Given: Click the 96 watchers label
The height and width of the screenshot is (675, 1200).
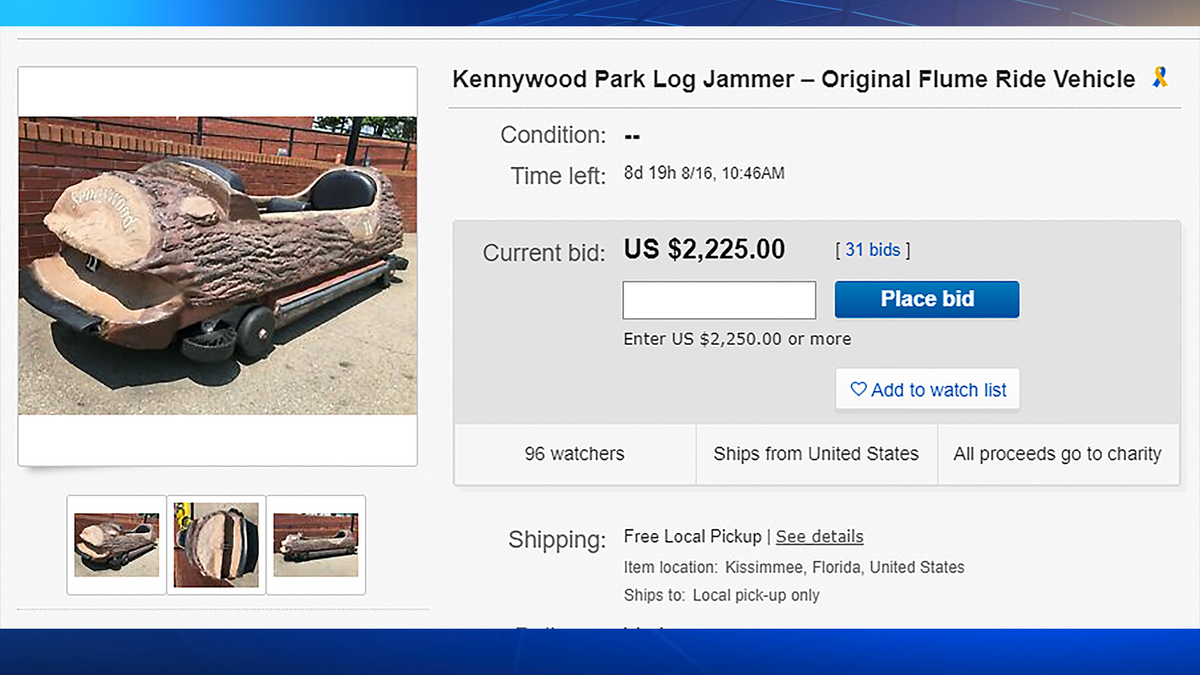Looking at the screenshot, I should point(574,453).
